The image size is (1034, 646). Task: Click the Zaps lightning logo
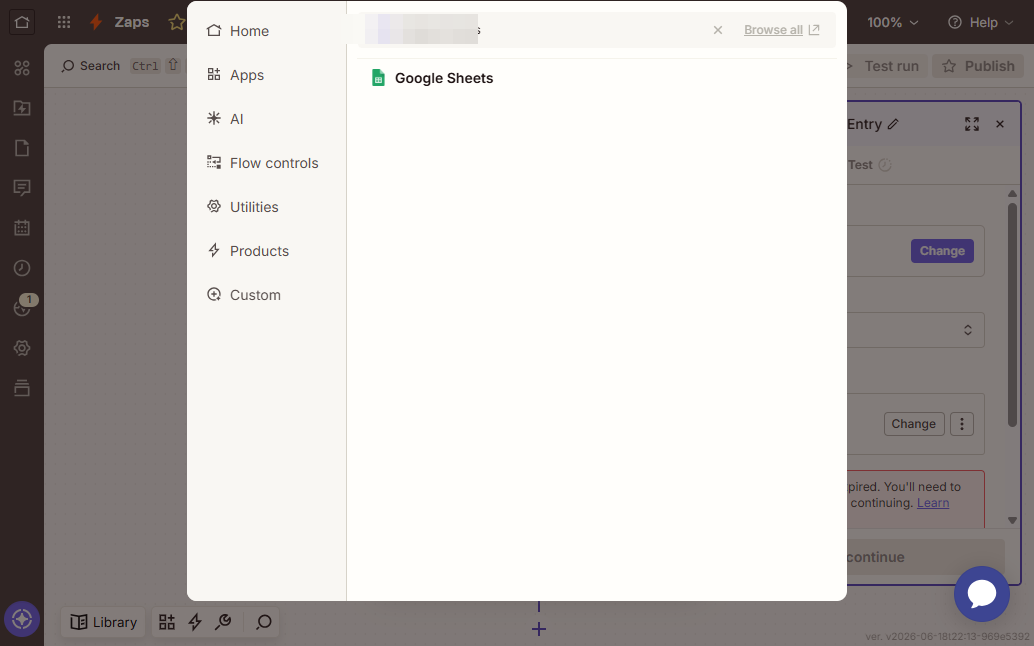96,22
